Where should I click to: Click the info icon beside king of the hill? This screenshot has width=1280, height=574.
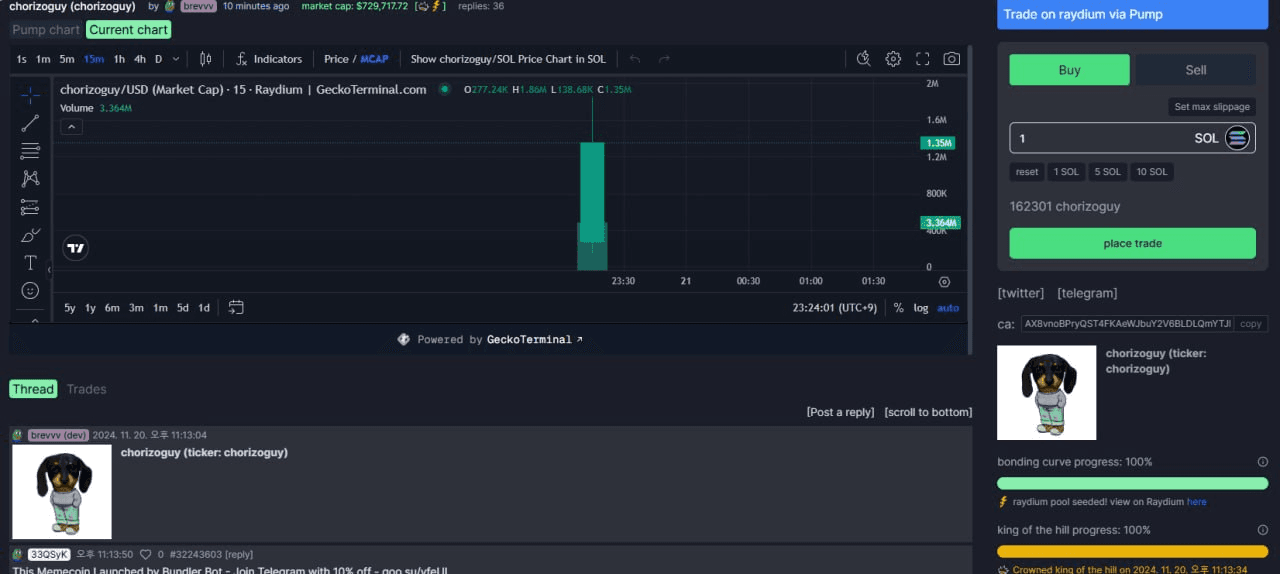tap(1262, 530)
